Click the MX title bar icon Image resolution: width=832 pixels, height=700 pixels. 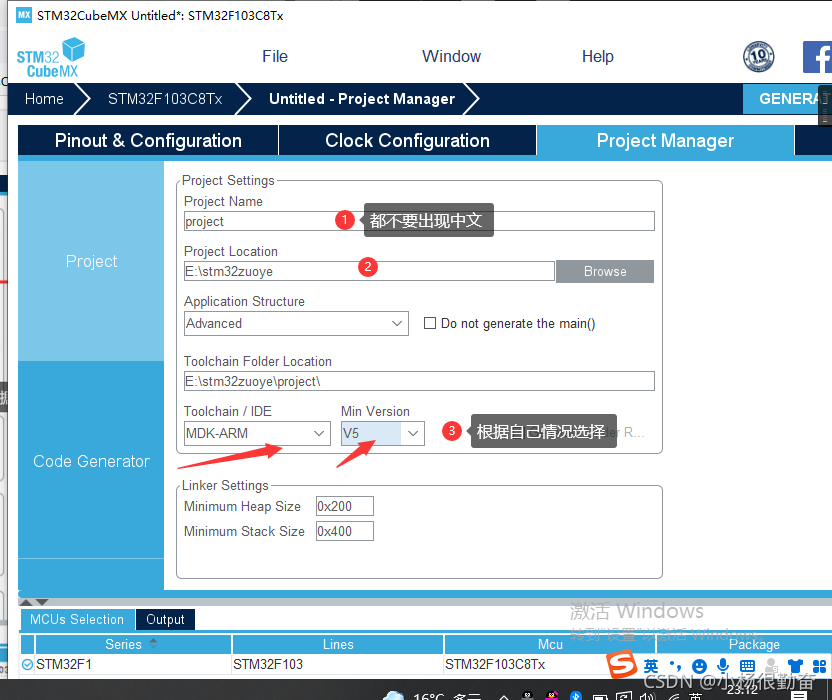point(24,15)
